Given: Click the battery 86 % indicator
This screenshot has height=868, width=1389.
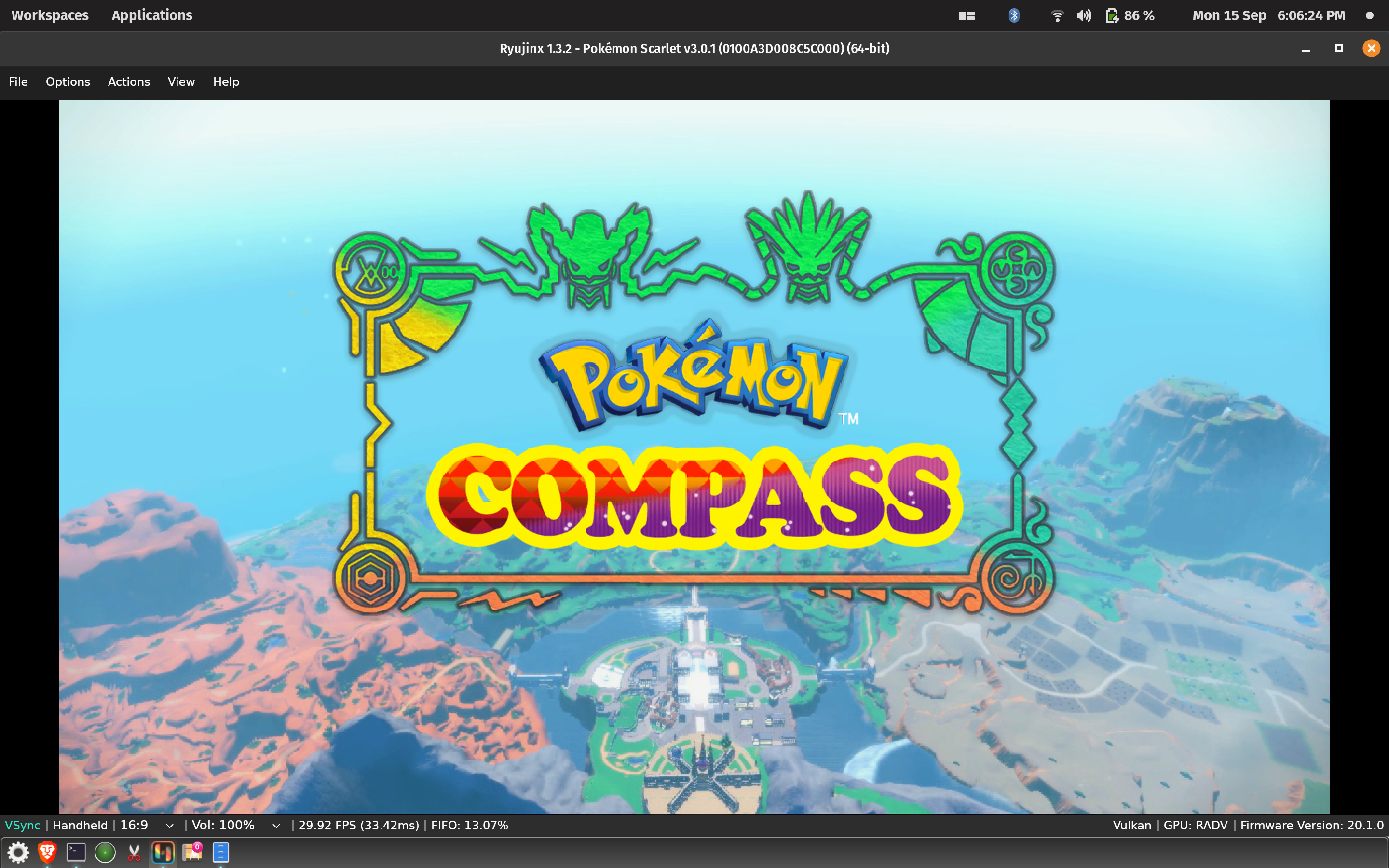Looking at the screenshot, I should 1130,15.
